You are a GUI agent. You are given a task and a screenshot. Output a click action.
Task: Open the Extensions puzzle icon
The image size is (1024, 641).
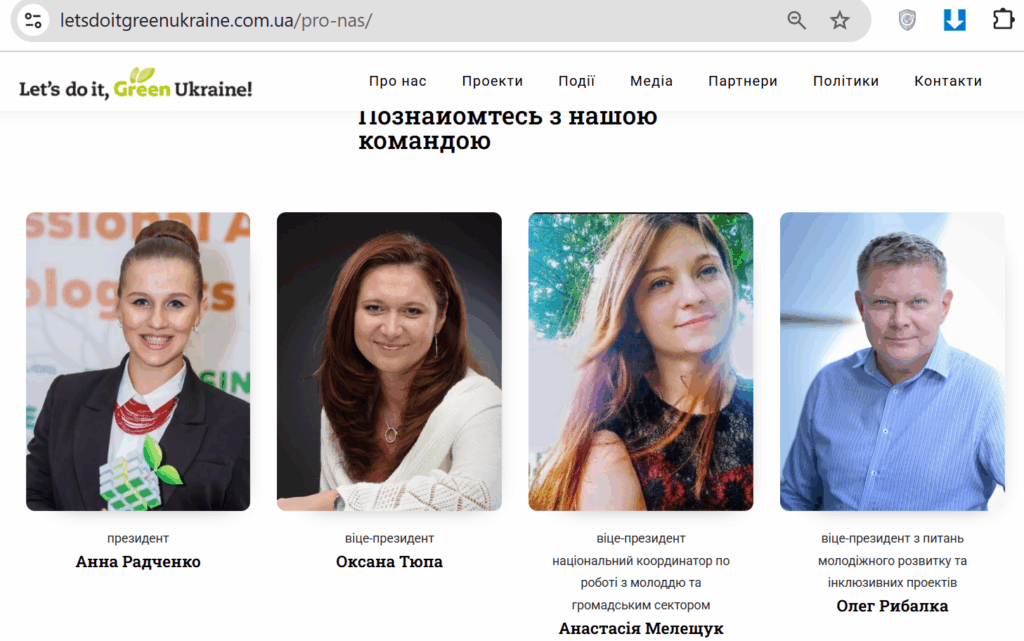[1003, 20]
